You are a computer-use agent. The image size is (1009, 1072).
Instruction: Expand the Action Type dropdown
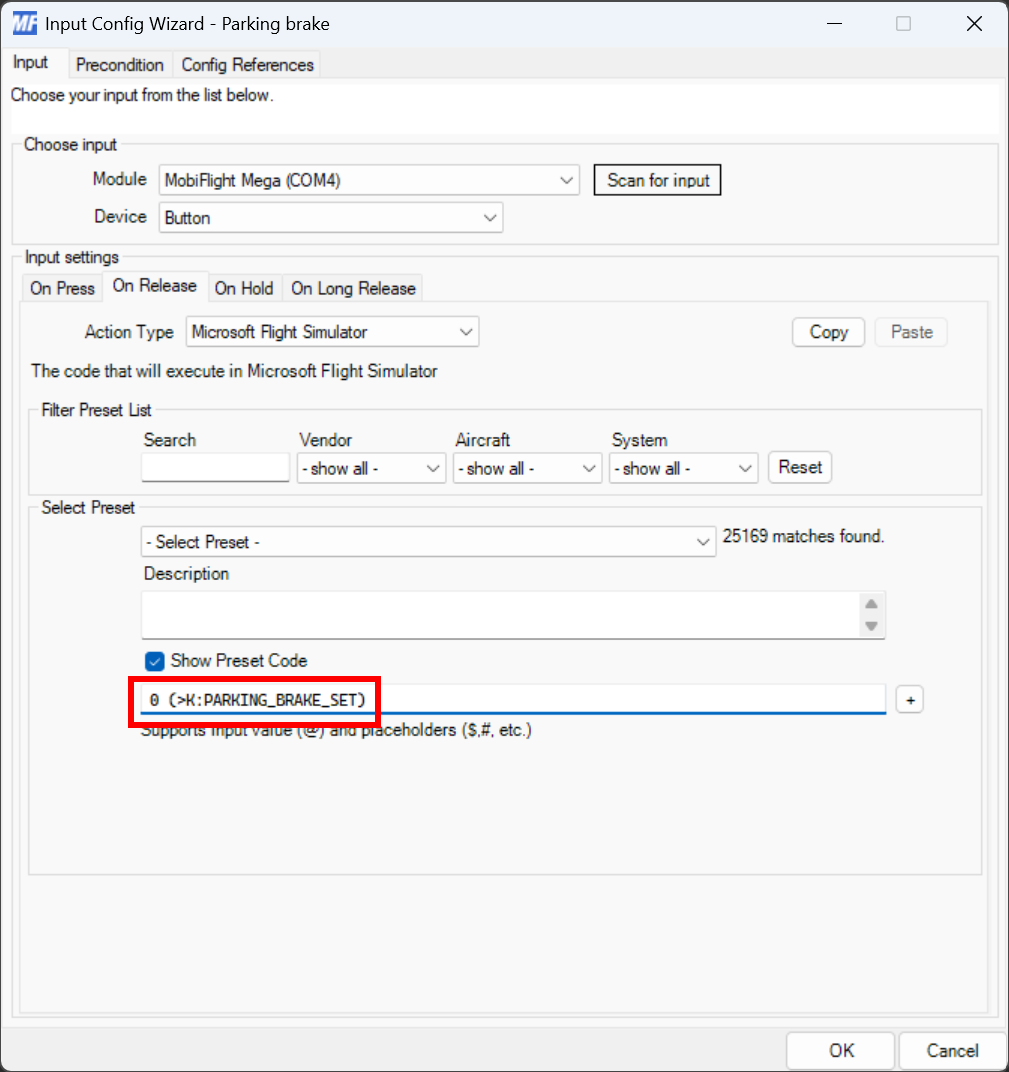click(332, 332)
